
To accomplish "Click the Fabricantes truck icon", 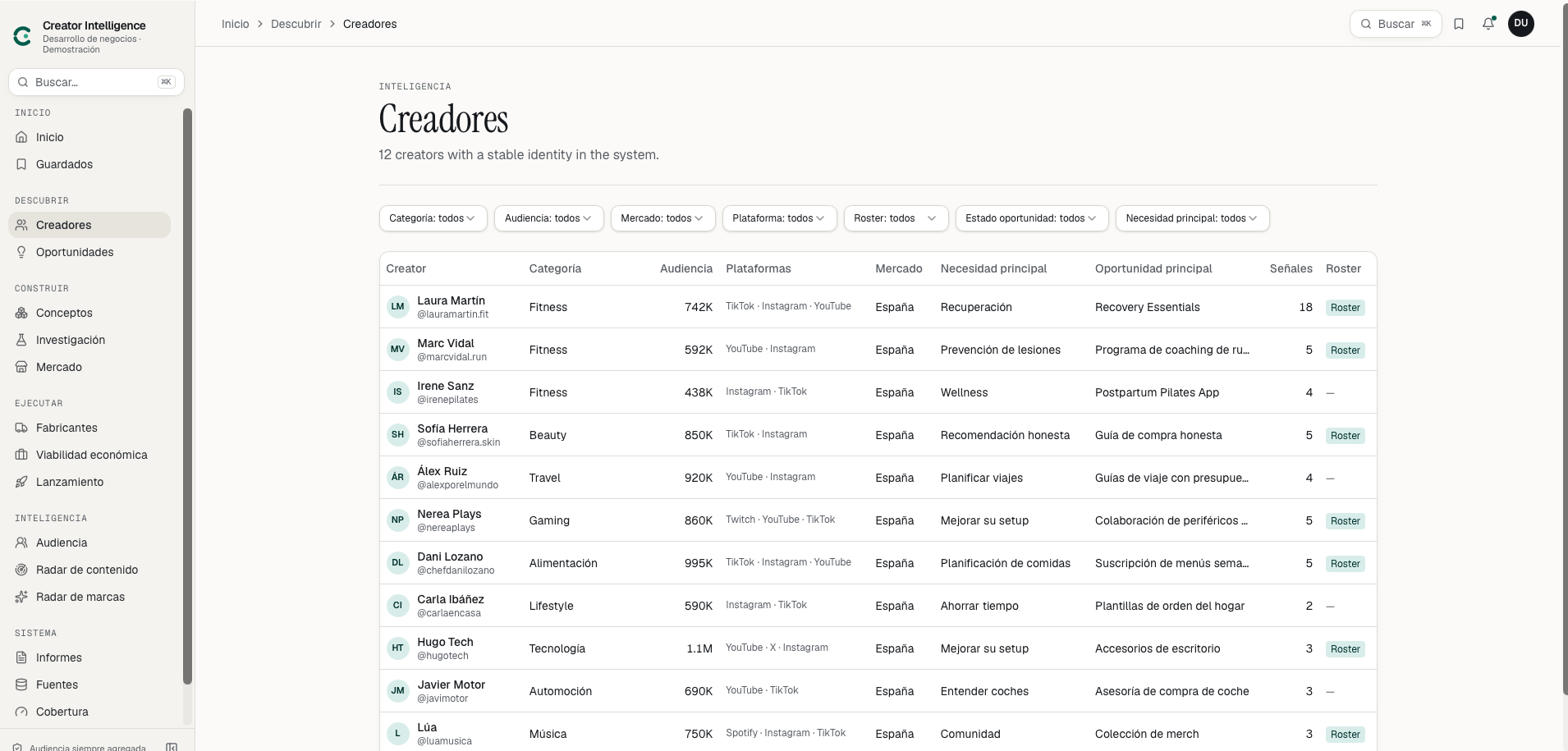I will coord(22,428).
